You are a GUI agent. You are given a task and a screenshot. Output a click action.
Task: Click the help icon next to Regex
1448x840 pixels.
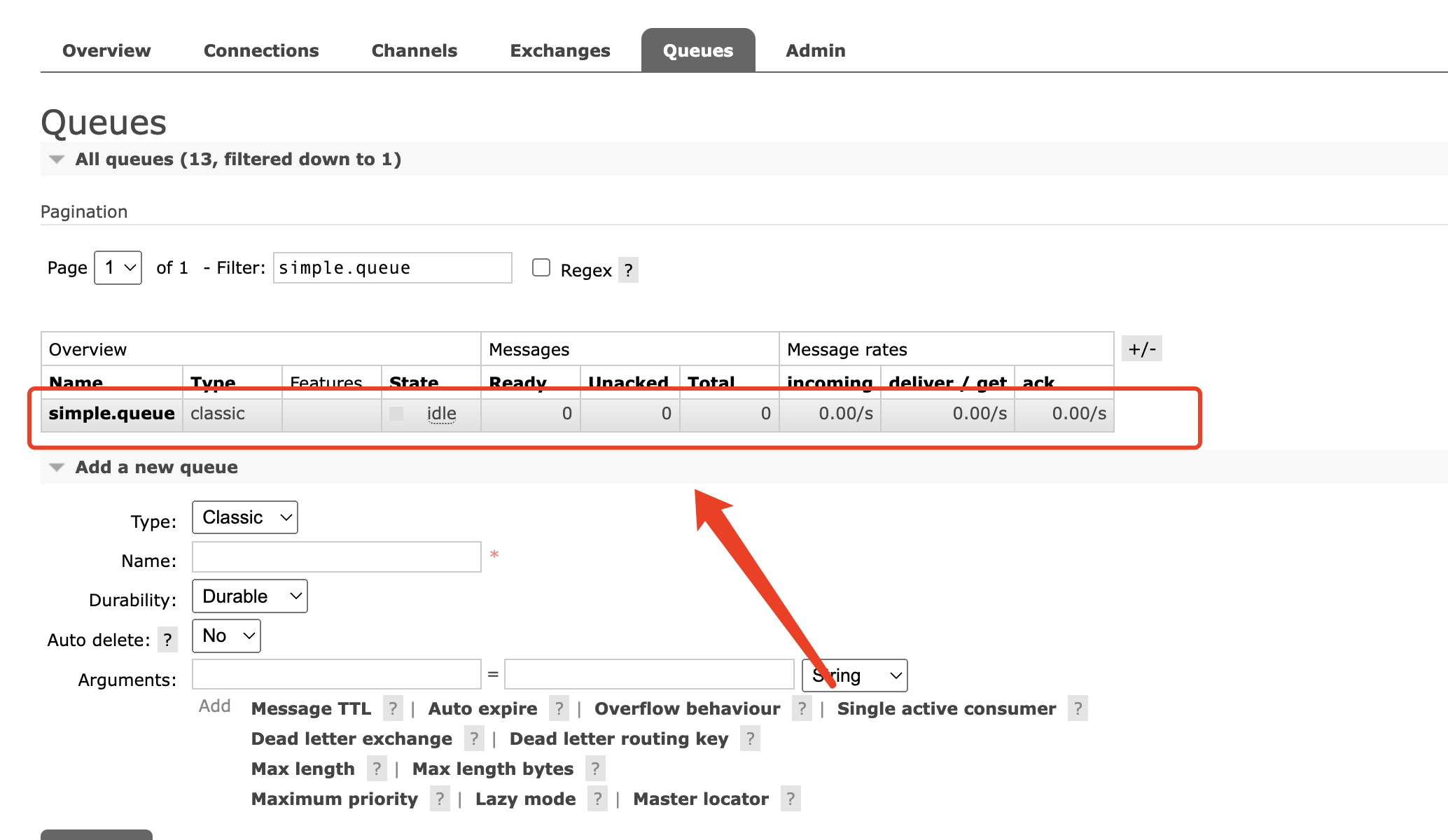tap(628, 270)
